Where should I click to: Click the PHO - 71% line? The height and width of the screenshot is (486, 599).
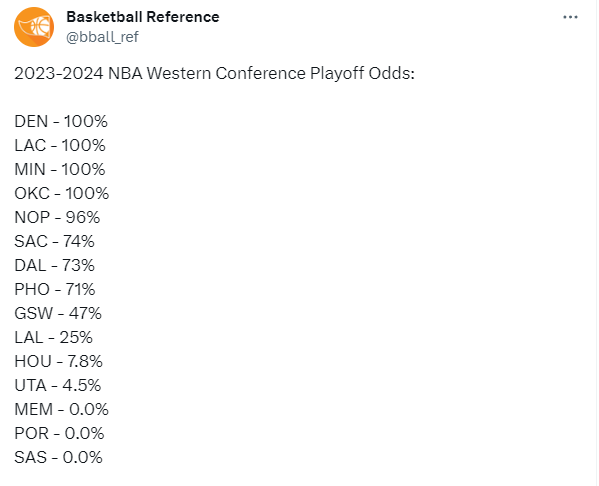coord(55,290)
